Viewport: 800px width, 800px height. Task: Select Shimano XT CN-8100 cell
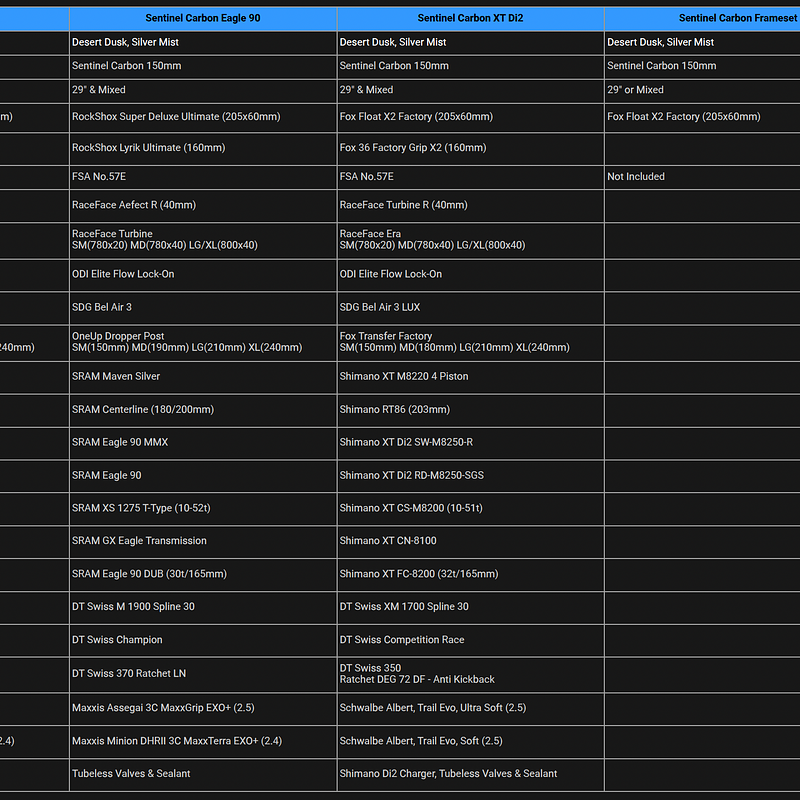tap(470, 541)
